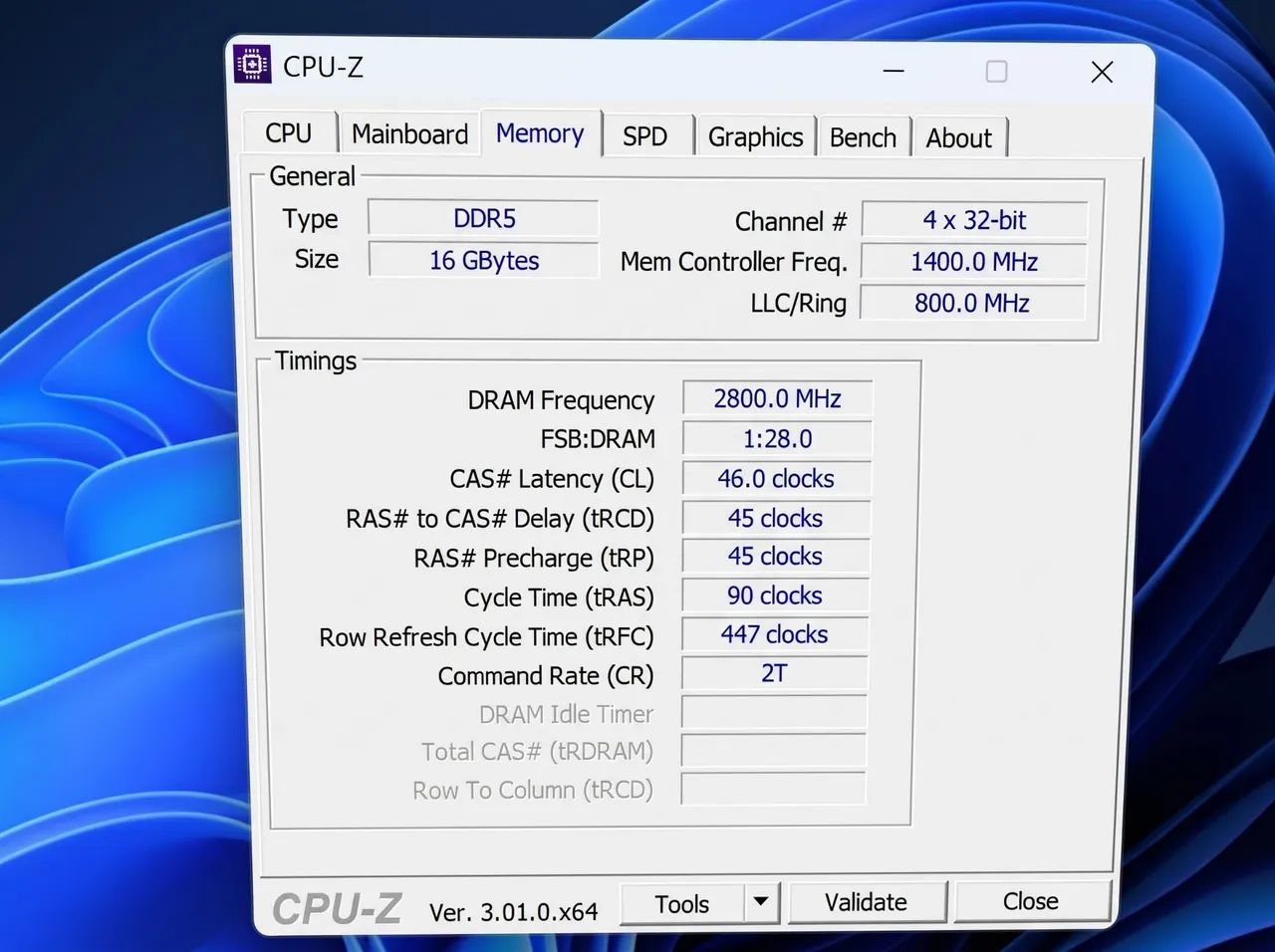Click the empty DRAM Idle Timer field

pyautogui.click(x=774, y=712)
